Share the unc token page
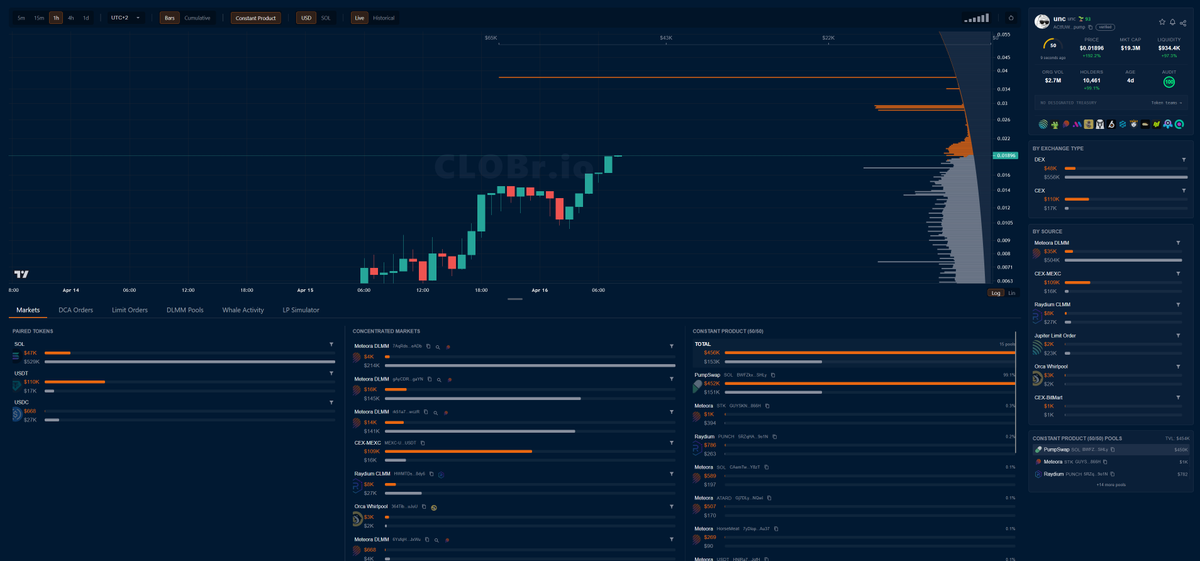Screen dimensions: 1200x561 coord(1184,21)
